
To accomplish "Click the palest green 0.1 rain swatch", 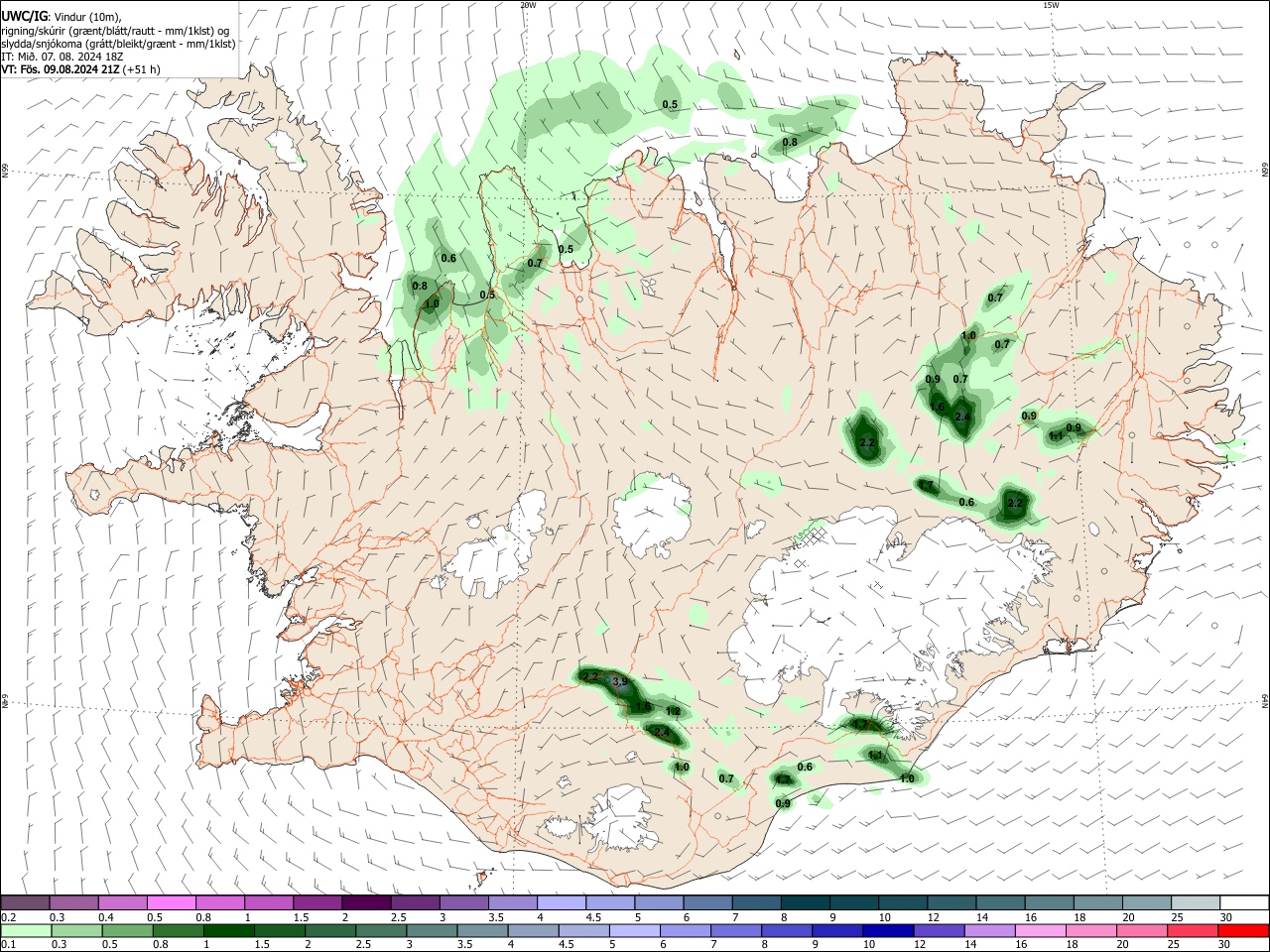I will (x=25, y=930).
